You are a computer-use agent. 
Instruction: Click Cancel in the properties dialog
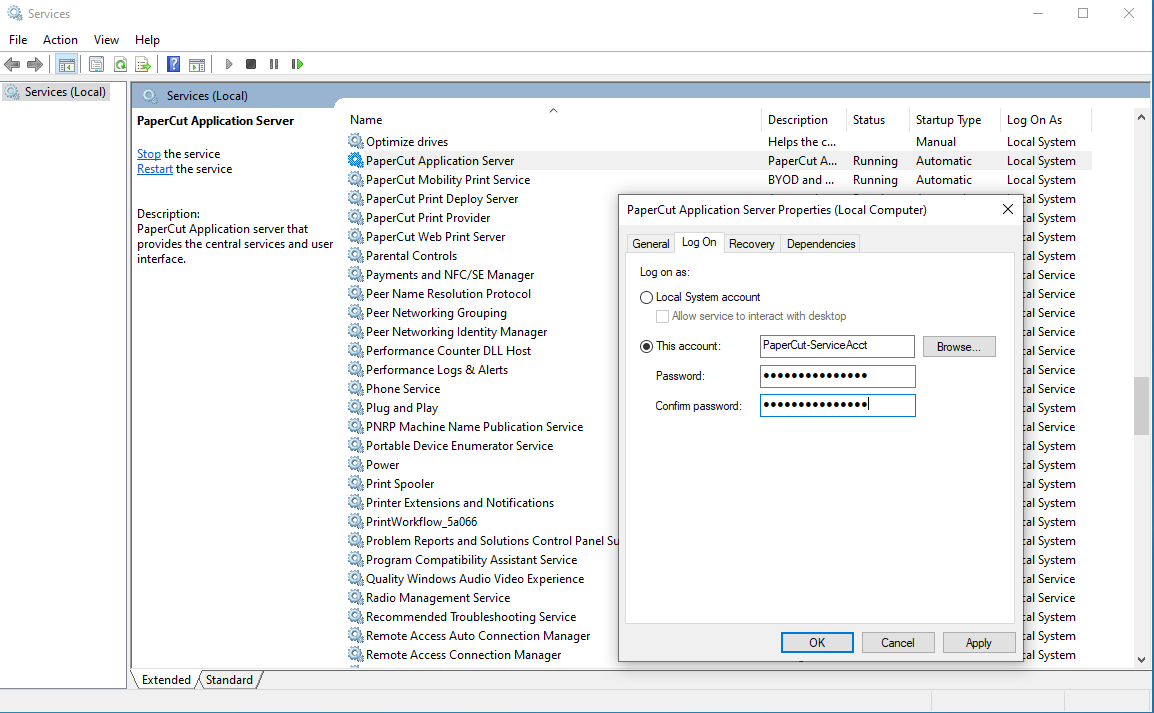tap(898, 642)
